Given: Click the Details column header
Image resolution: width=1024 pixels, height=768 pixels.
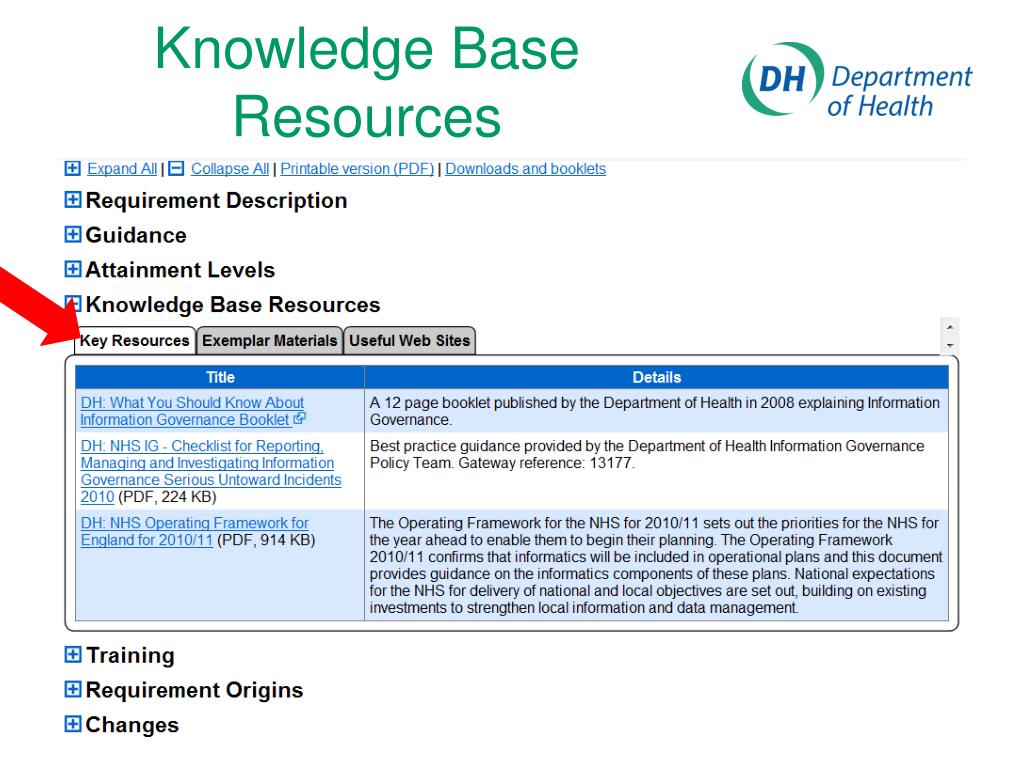Looking at the screenshot, I should coord(656,377).
